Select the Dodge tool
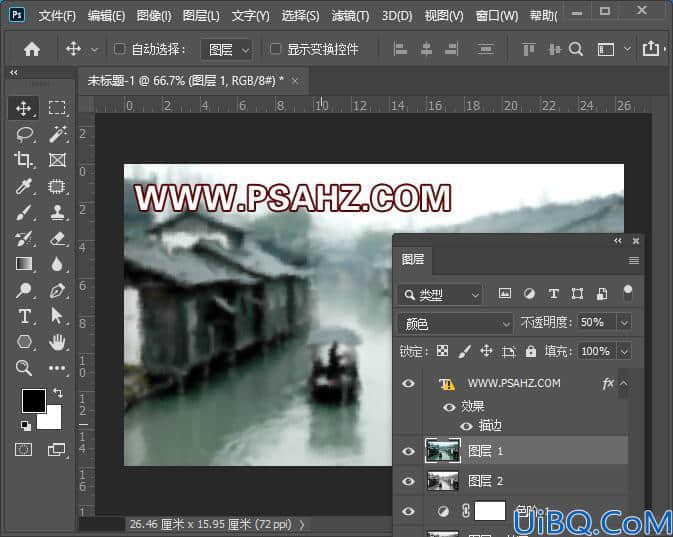 [24, 291]
